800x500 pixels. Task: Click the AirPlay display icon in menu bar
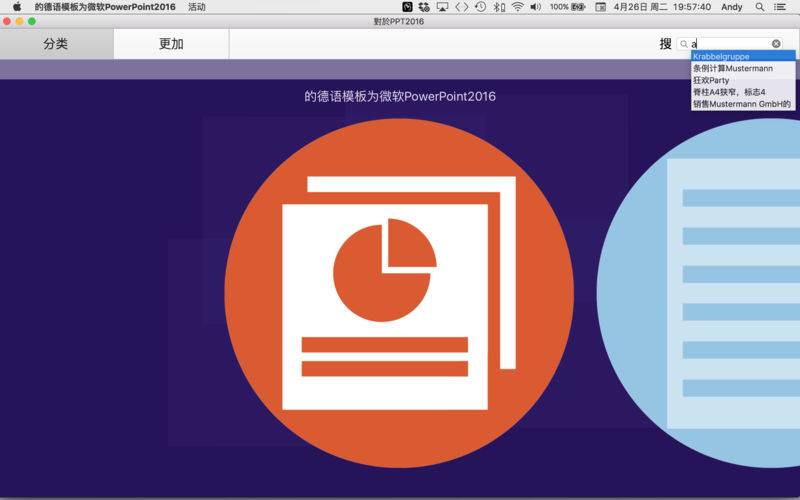pos(442,7)
